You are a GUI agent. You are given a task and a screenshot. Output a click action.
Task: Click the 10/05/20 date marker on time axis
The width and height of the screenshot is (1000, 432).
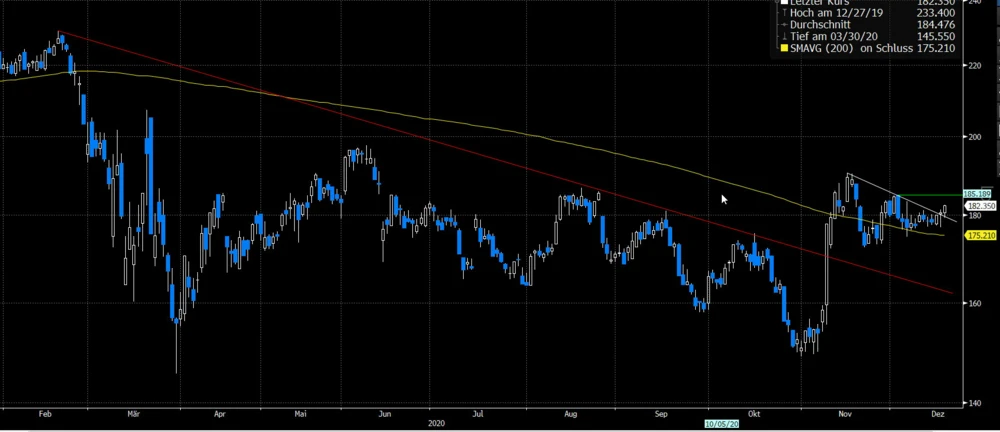pos(720,424)
